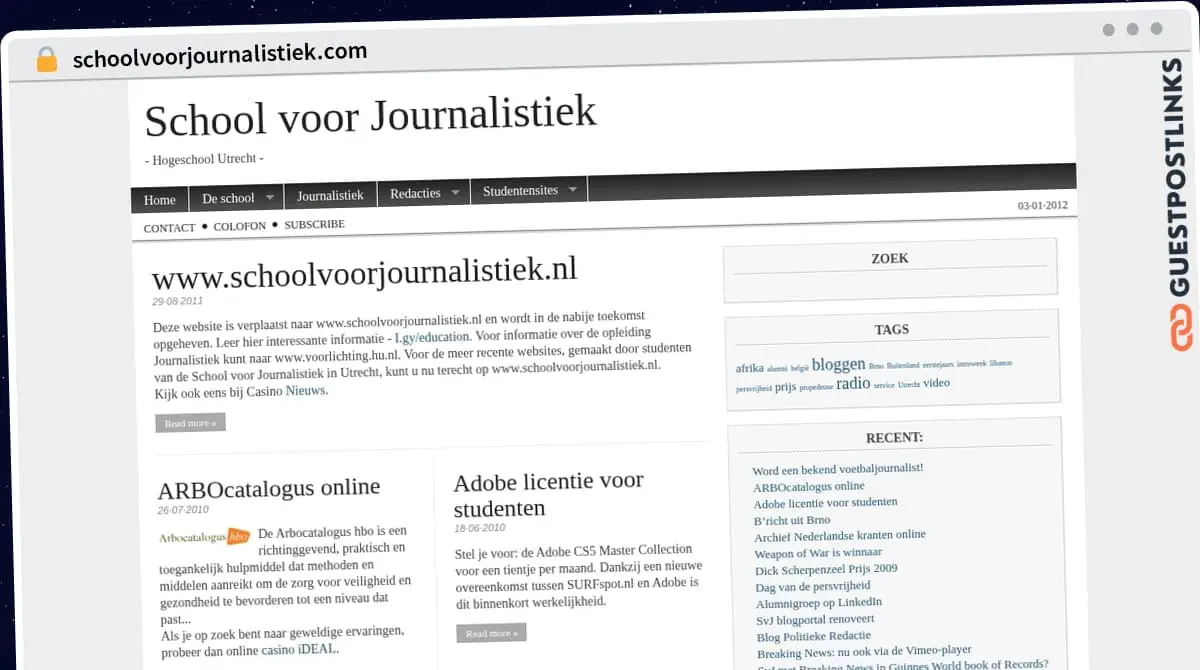
Task: Expand the Redacties dropdown arrow
Action: click(455, 192)
